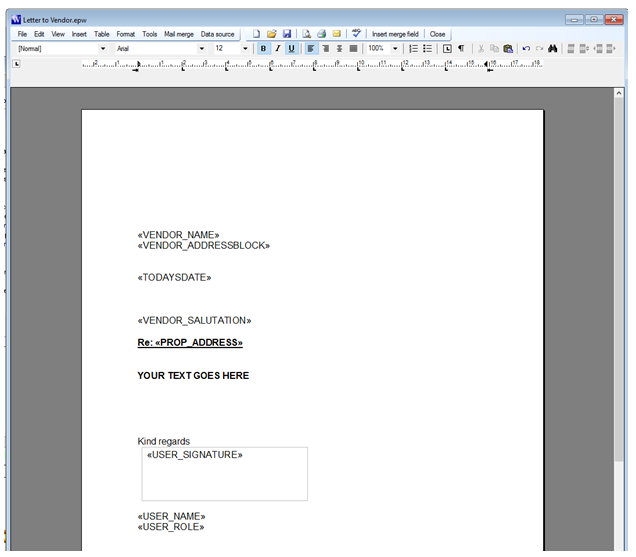Send document via email icon

(x=336, y=34)
